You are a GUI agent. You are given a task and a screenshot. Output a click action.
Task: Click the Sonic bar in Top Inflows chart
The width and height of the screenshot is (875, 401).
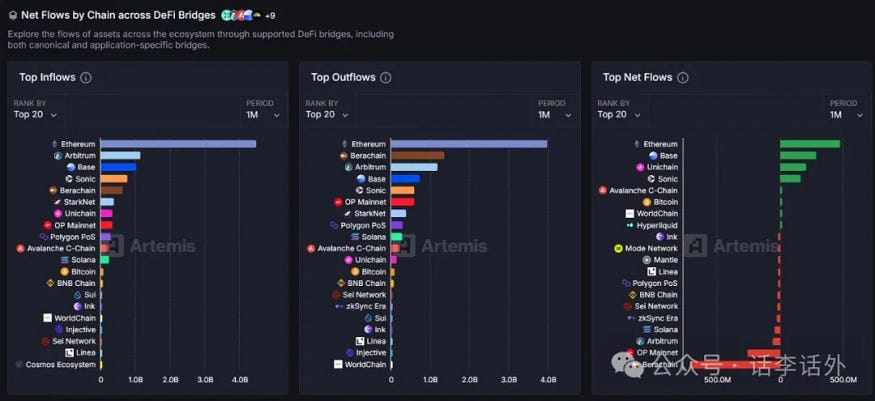point(114,179)
